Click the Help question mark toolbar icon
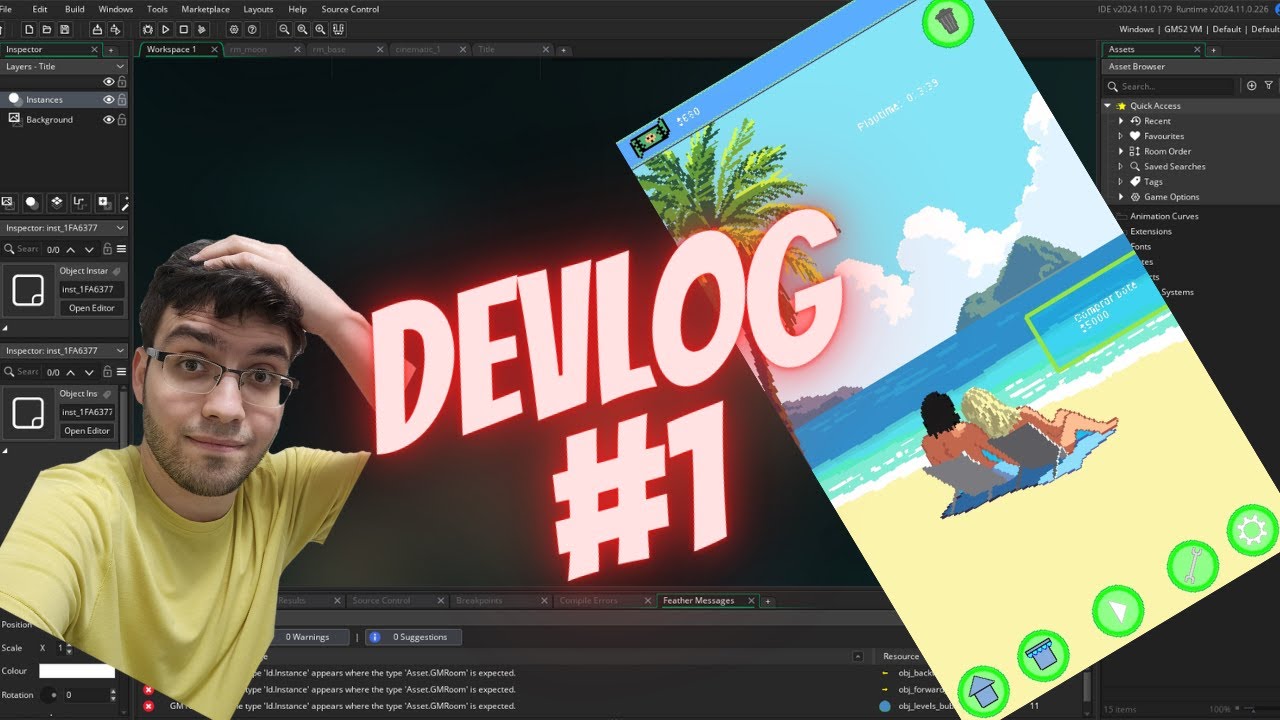1280x720 pixels. tap(252, 30)
